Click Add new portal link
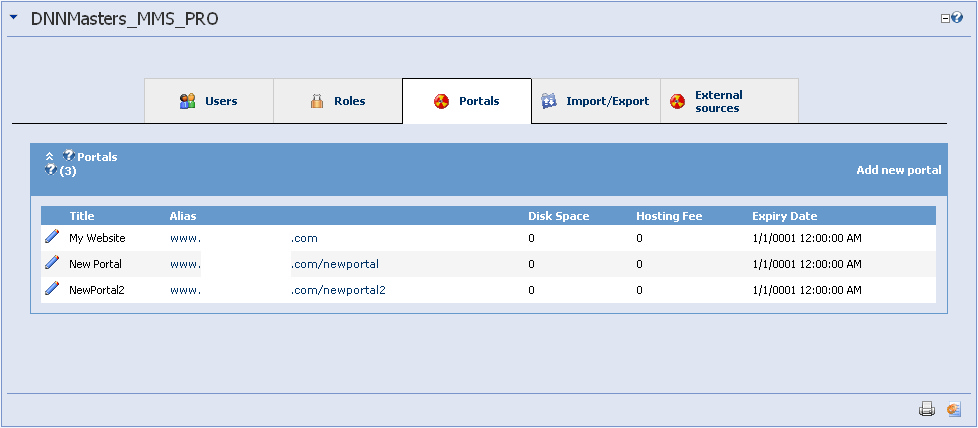Screen dimensions: 978x428 [899, 170]
